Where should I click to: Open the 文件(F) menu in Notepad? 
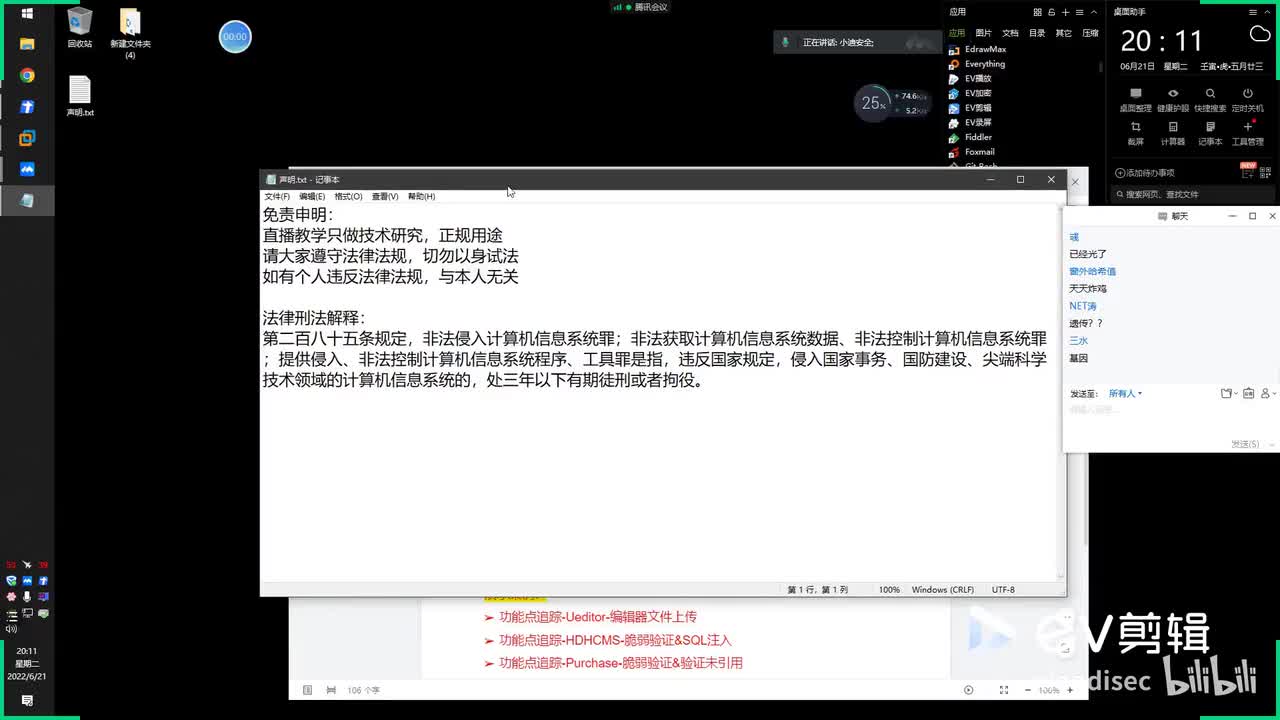click(x=277, y=196)
